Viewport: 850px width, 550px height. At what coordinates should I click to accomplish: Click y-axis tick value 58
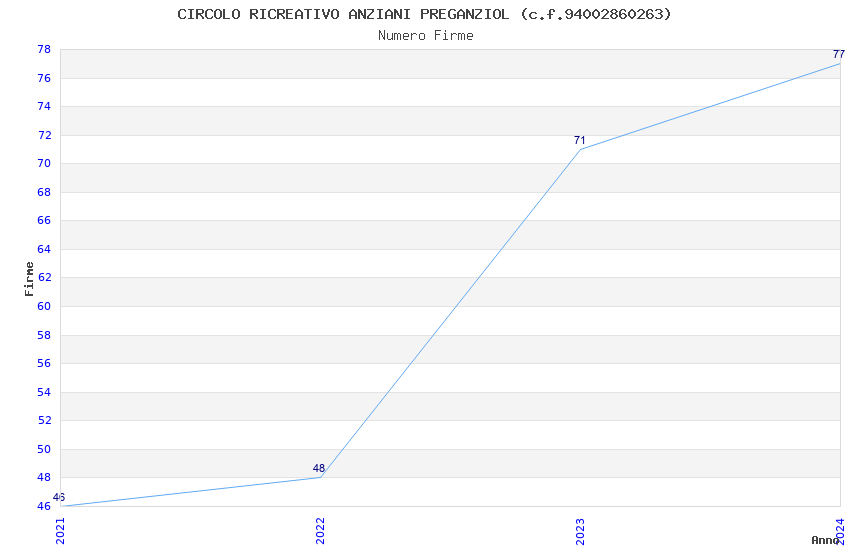coord(44,335)
